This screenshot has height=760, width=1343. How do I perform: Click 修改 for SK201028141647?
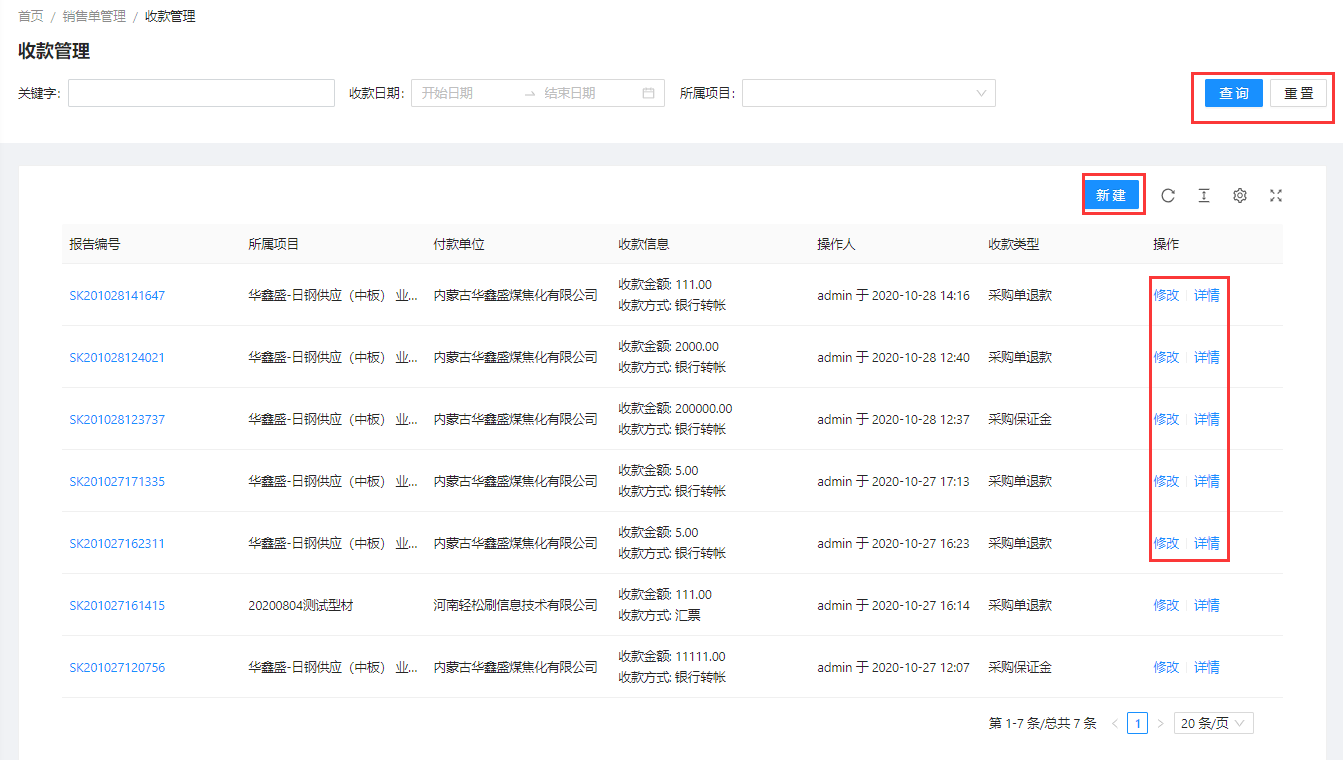pyautogui.click(x=1166, y=296)
